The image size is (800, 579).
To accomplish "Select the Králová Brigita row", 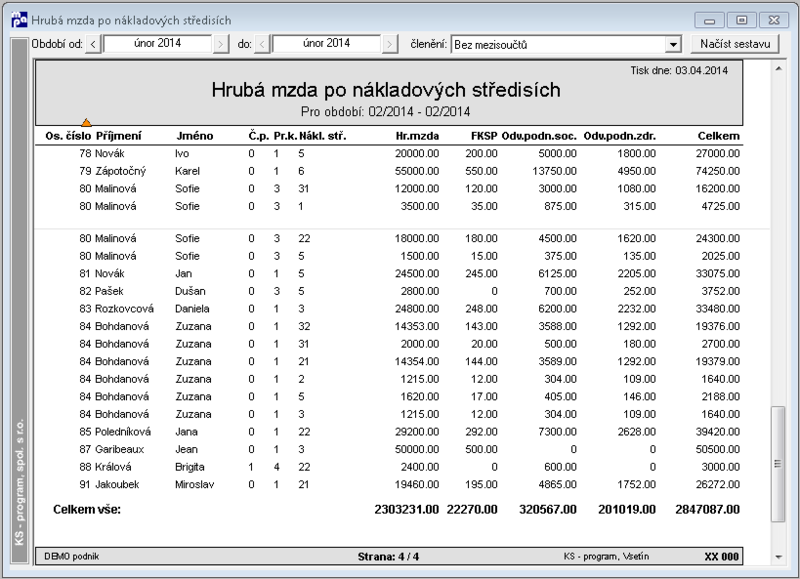I will pyautogui.click(x=389, y=467).
